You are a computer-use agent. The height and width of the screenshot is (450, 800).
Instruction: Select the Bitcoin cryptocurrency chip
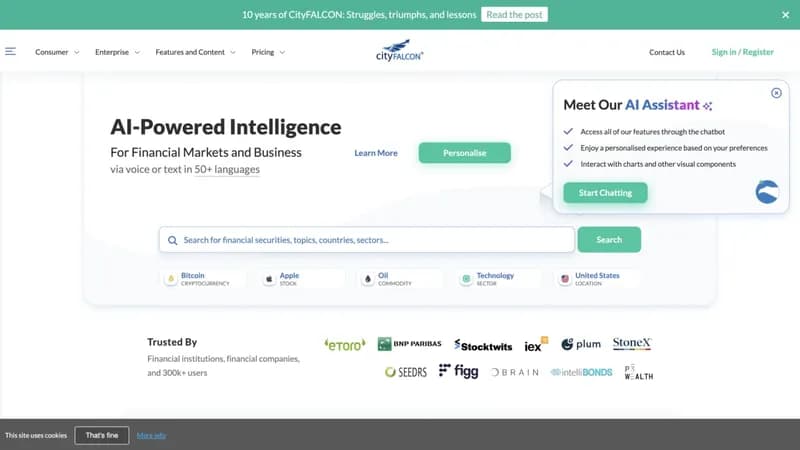[203, 279]
